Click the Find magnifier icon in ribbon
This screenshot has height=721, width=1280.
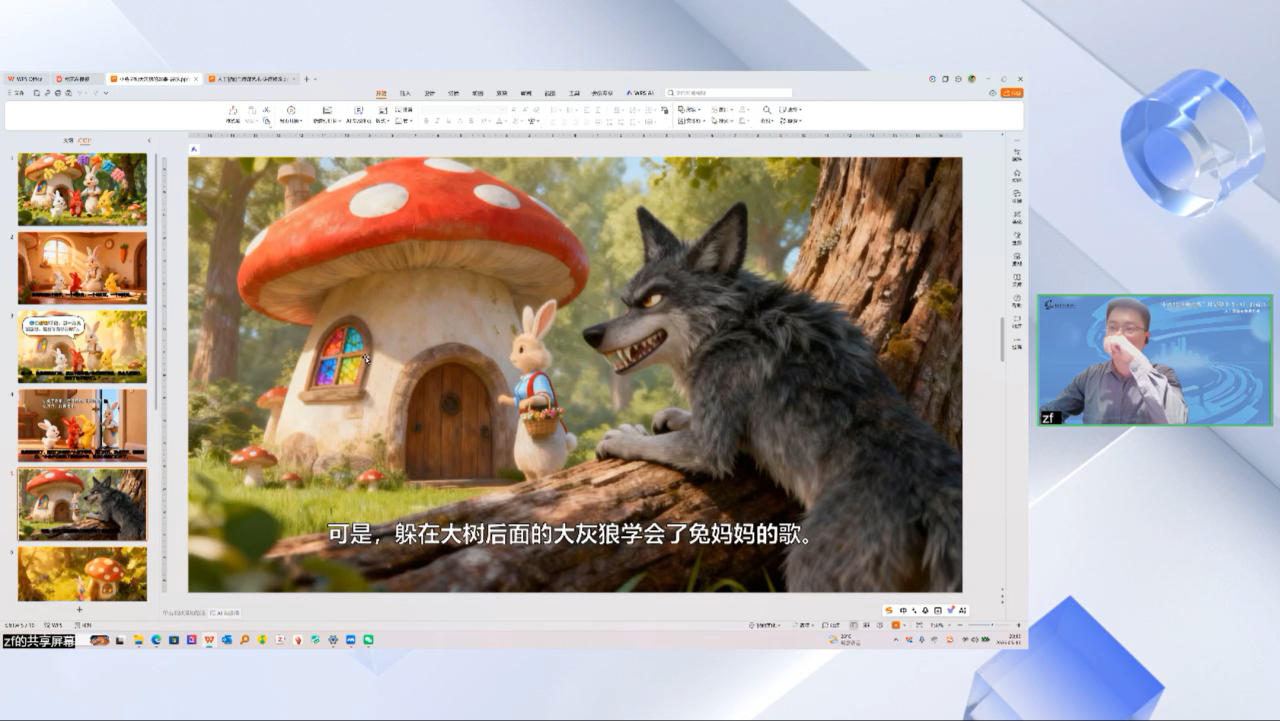(x=767, y=110)
